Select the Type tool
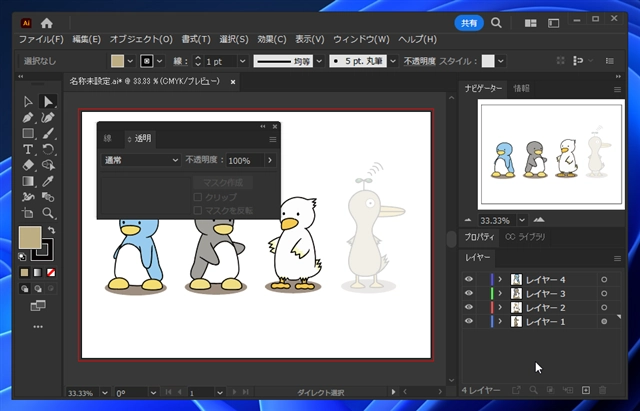 28,149
